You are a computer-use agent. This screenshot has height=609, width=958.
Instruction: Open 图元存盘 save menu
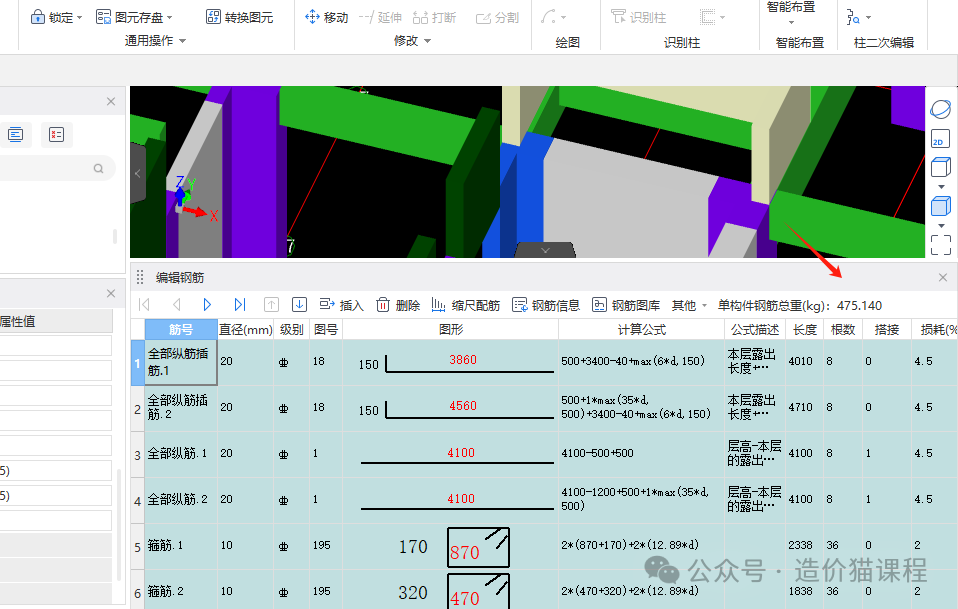point(134,17)
